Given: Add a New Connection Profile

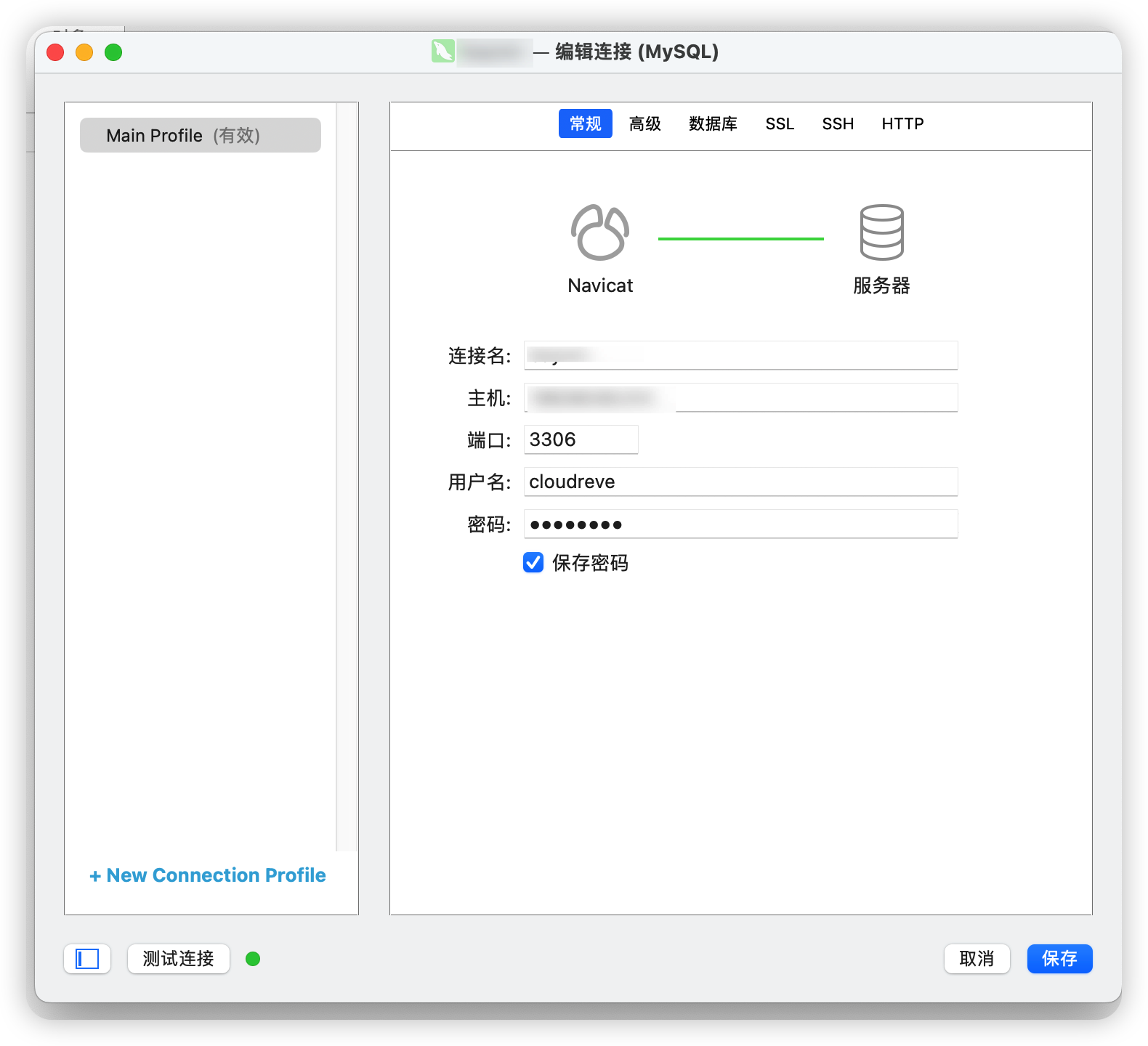Looking at the screenshot, I should [x=208, y=875].
